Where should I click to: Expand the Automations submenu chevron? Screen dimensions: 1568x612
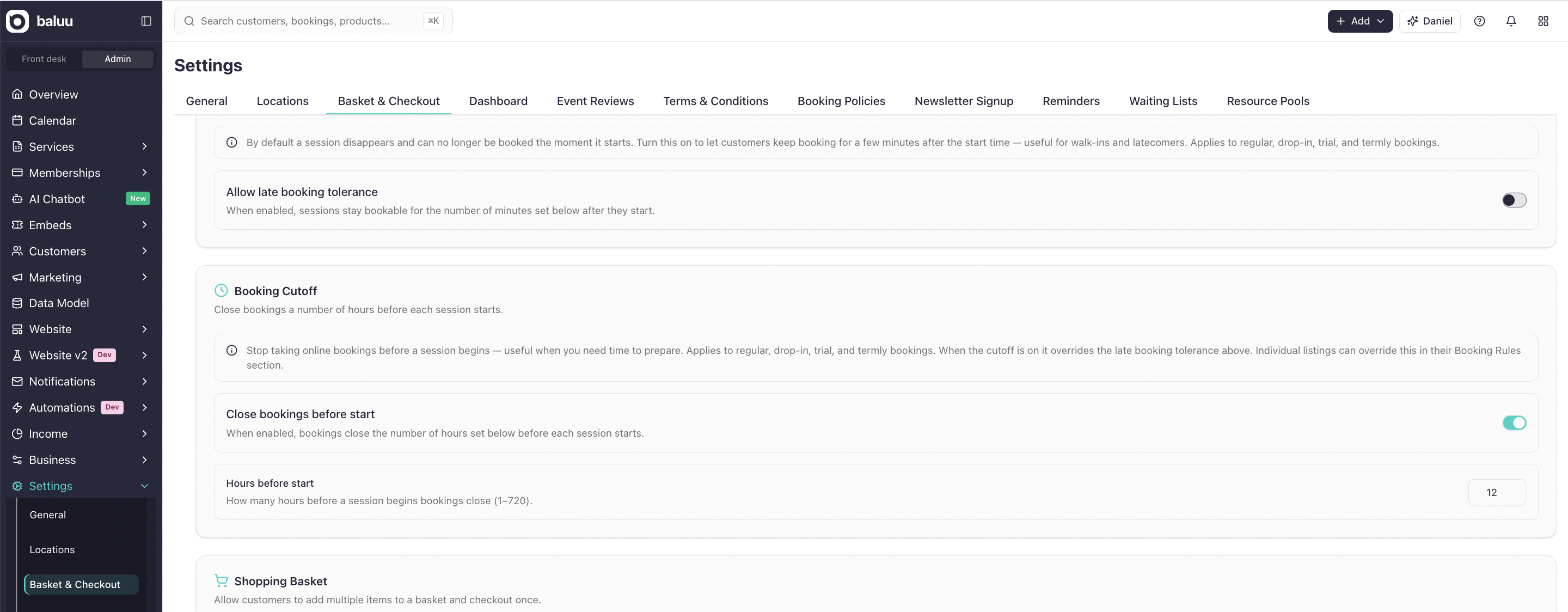pyautogui.click(x=145, y=407)
